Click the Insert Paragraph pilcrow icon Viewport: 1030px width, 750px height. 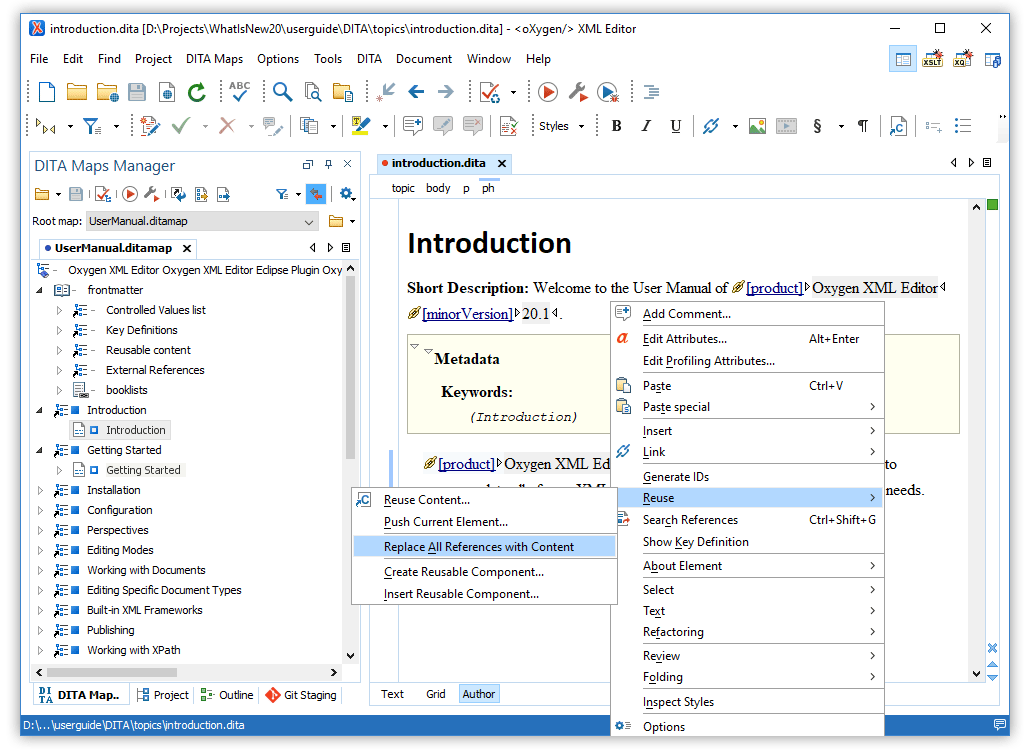(x=863, y=126)
